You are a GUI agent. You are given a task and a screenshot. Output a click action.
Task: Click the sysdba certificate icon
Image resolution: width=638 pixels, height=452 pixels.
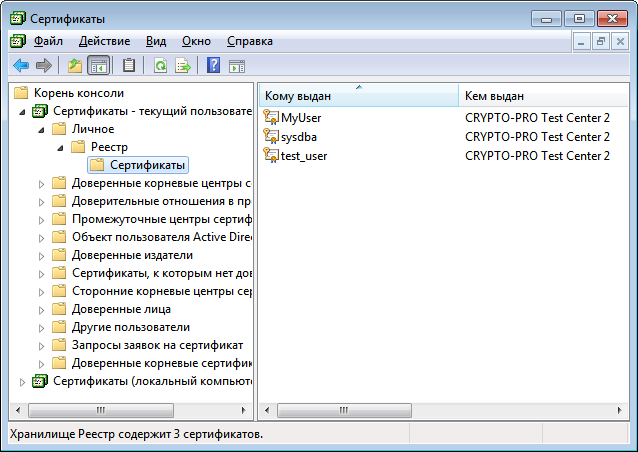(x=271, y=137)
